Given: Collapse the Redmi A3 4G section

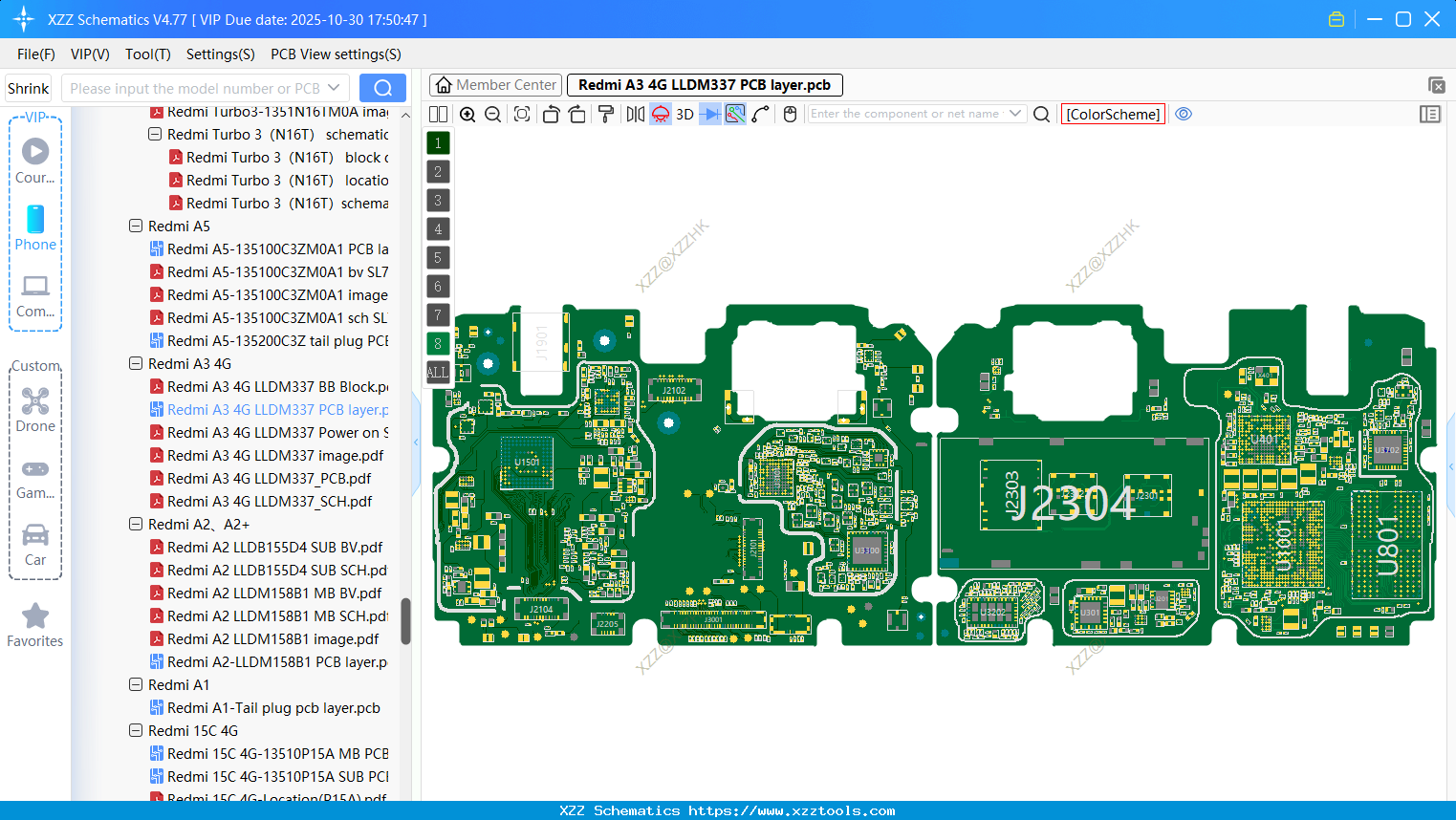Looking at the screenshot, I should [136, 363].
